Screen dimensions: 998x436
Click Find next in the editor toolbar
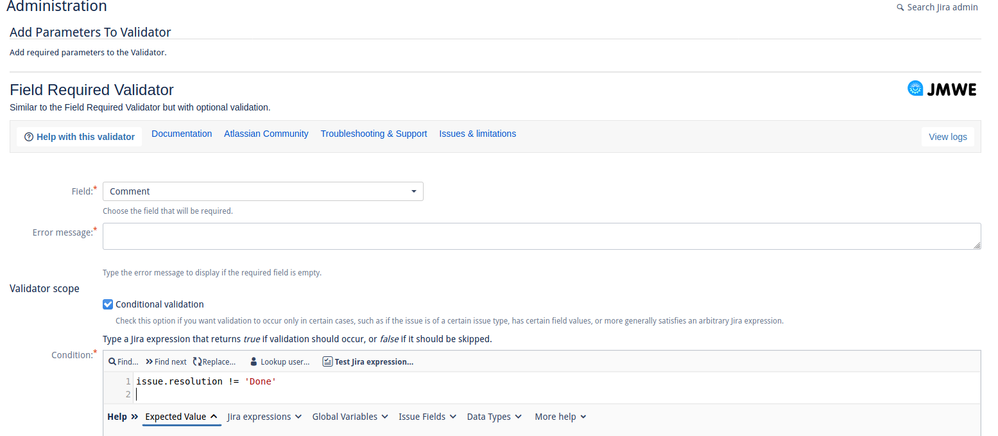tap(166, 362)
